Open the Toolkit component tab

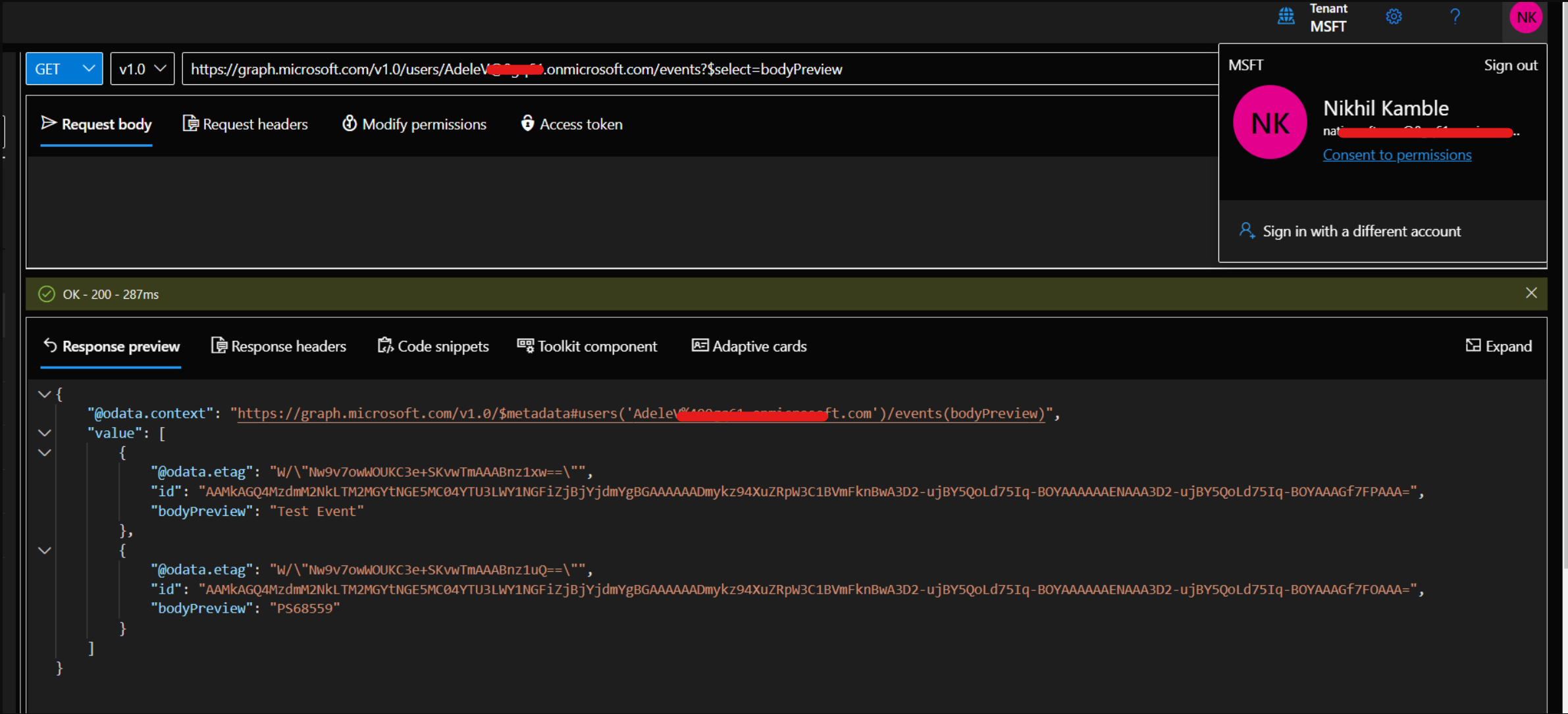click(x=587, y=346)
